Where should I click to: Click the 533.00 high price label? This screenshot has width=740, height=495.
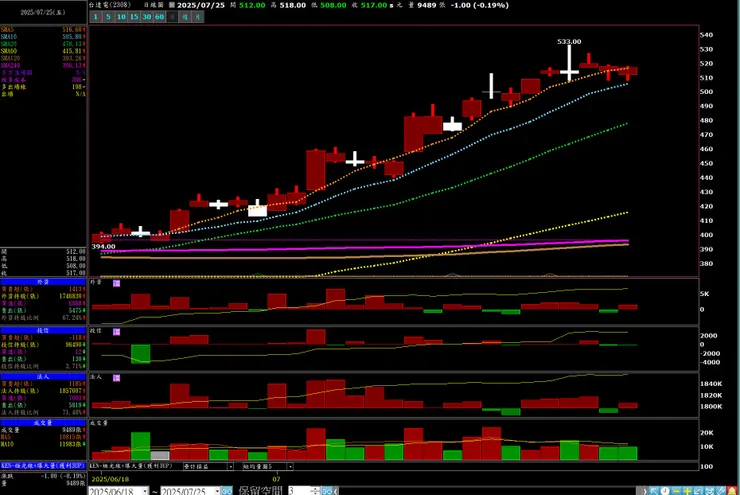[569, 42]
